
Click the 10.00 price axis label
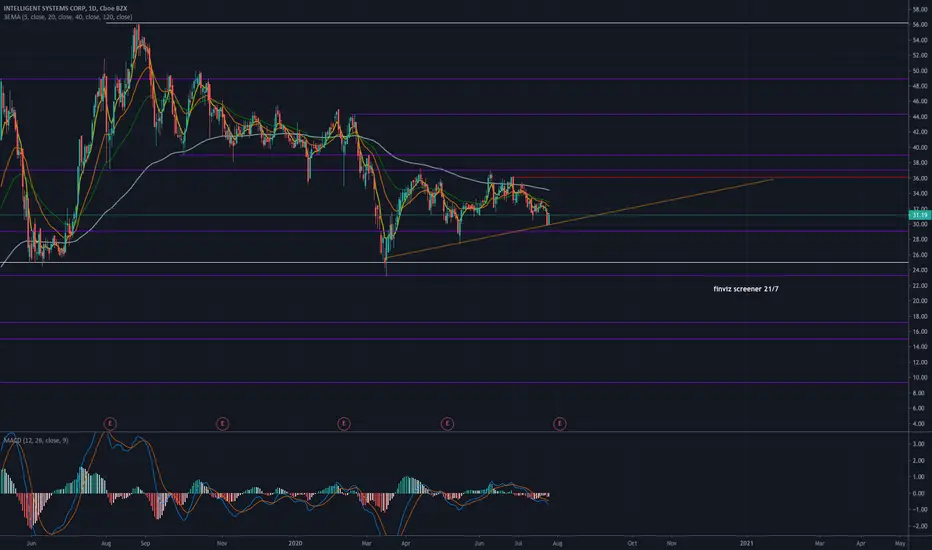(920, 378)
